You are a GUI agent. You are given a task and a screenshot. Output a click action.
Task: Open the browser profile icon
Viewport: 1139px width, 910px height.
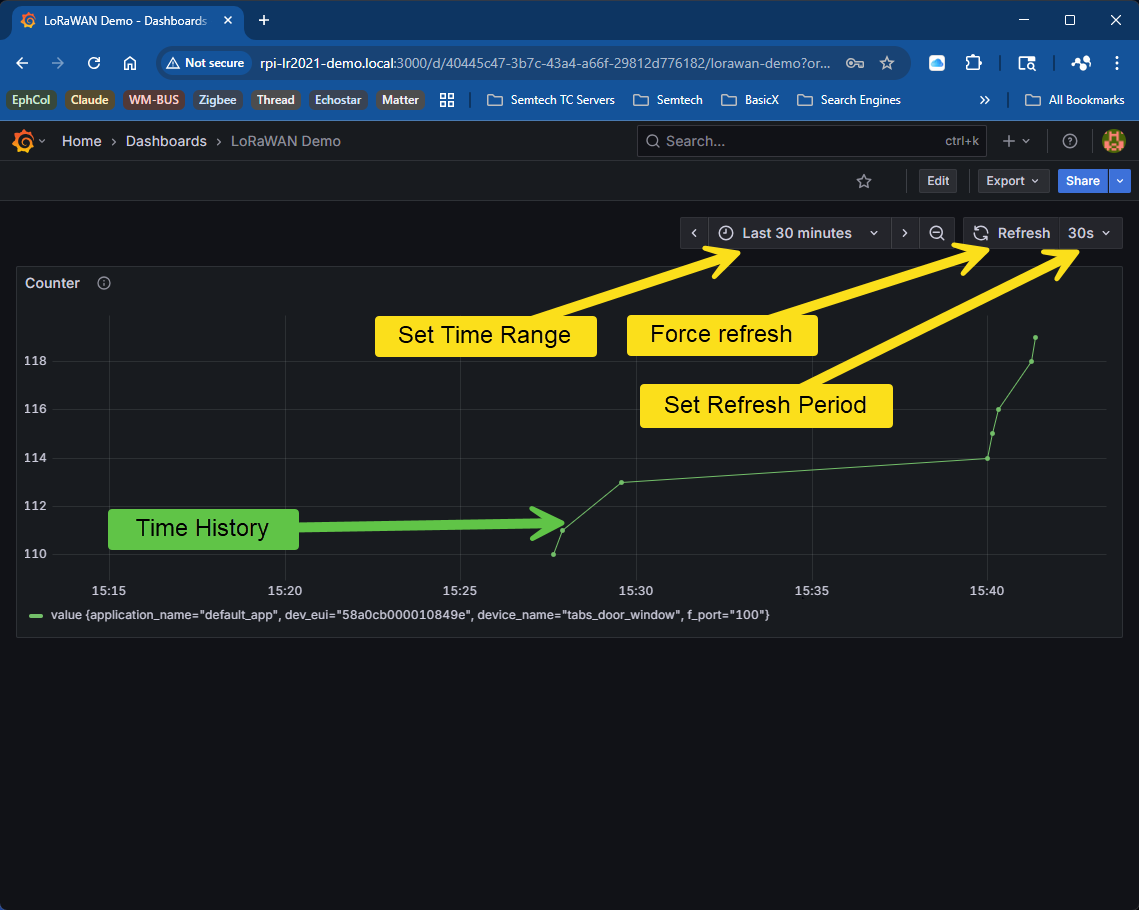pyautogui.click(x=1081, y=63)
